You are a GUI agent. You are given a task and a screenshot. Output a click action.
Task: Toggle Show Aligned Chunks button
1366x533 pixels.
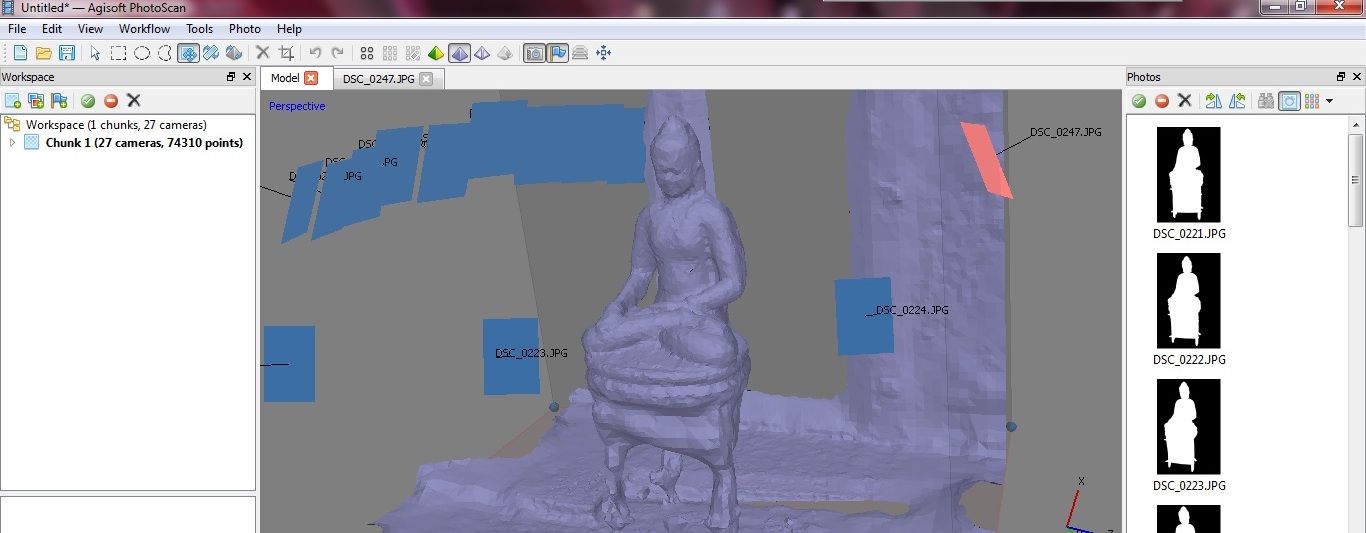(580, 53)
